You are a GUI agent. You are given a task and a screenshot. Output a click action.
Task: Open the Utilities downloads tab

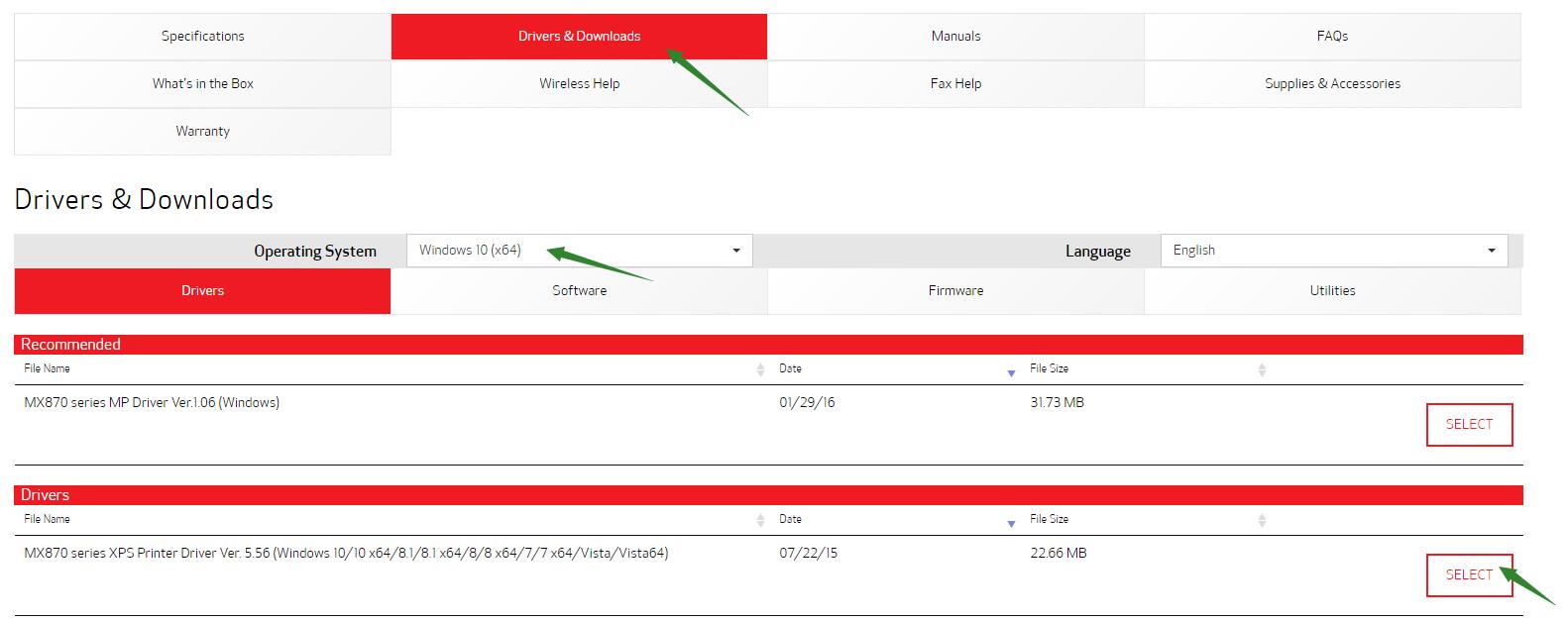(1332, 291)
